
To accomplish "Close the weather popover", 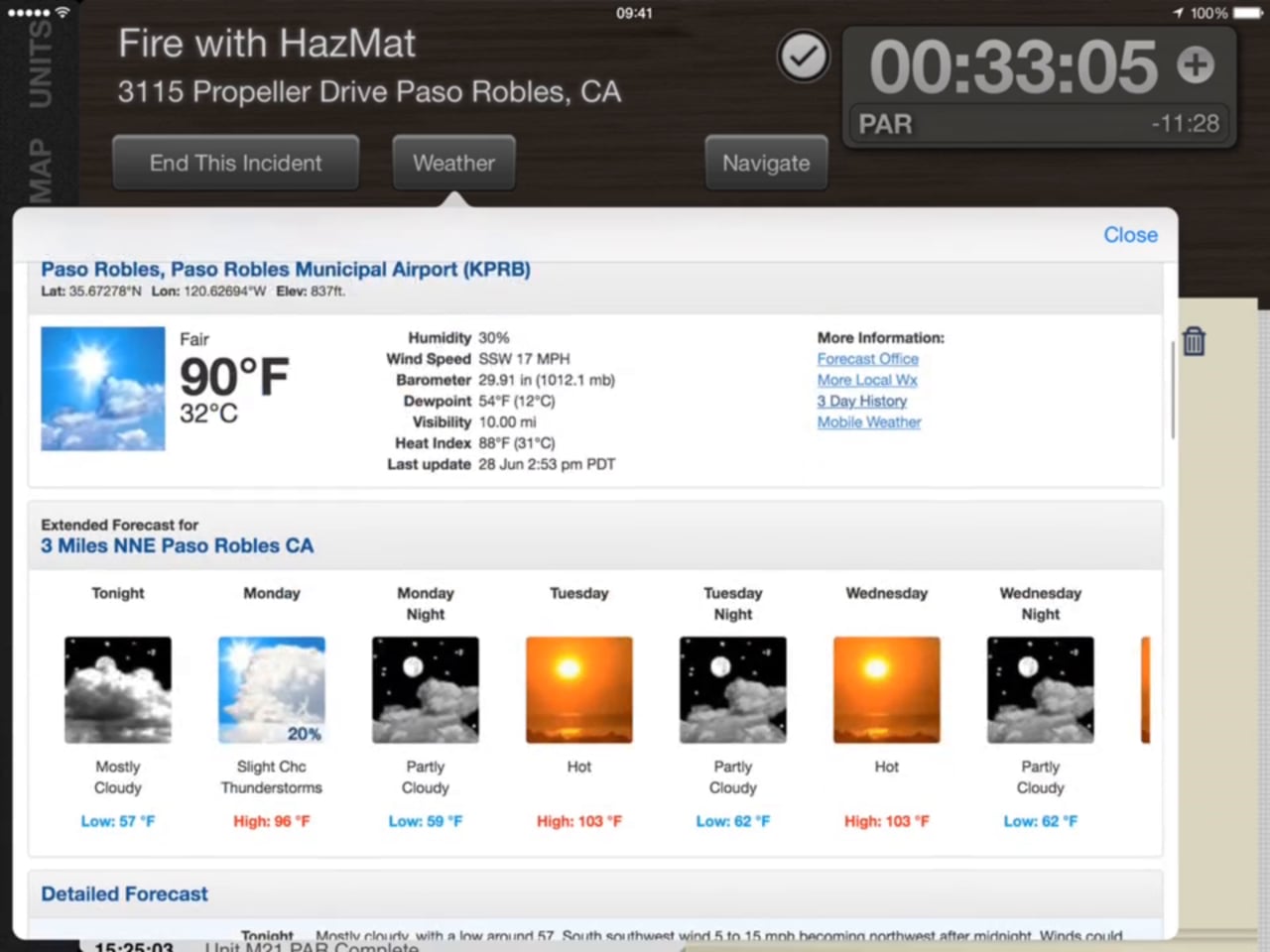I will point(1130,235).
